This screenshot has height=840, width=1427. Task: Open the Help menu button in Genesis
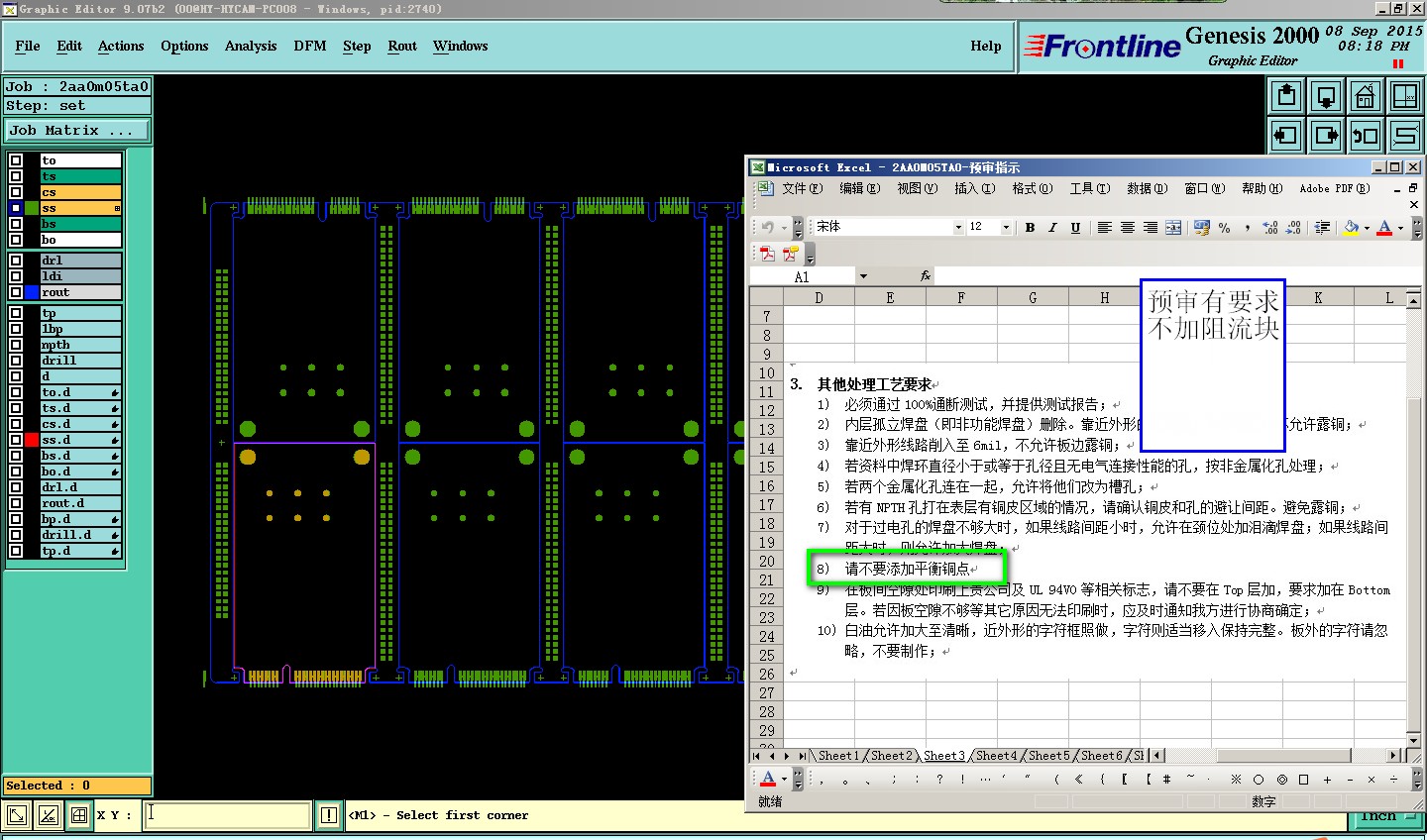(986, 46)
